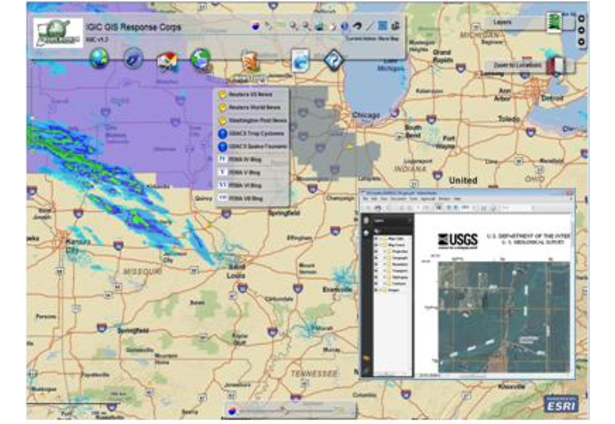Open the Pages panel icon in PDF sidebar
The width and height of the screenshot is (615, 424).
[x=366, y=220]
